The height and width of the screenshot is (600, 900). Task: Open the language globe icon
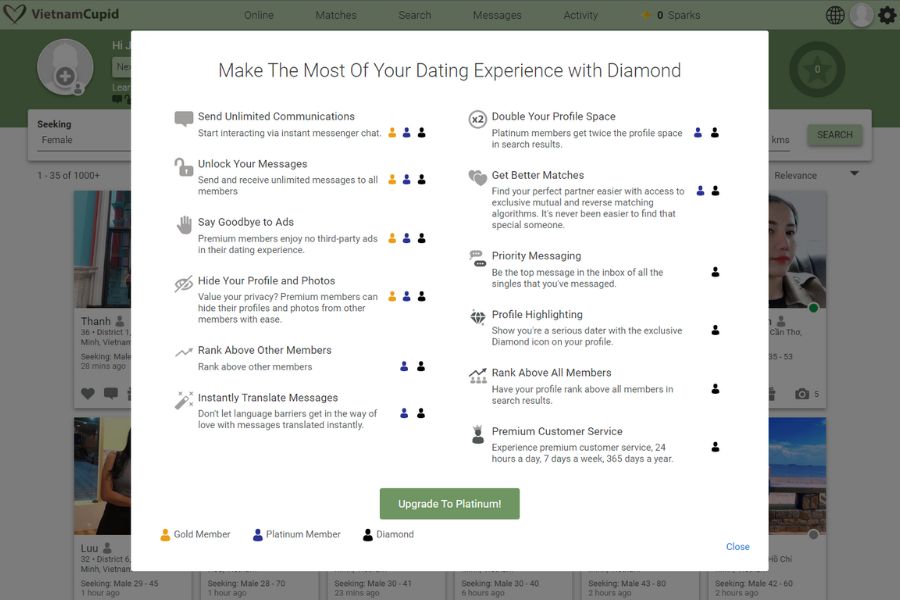coord(835,15)
